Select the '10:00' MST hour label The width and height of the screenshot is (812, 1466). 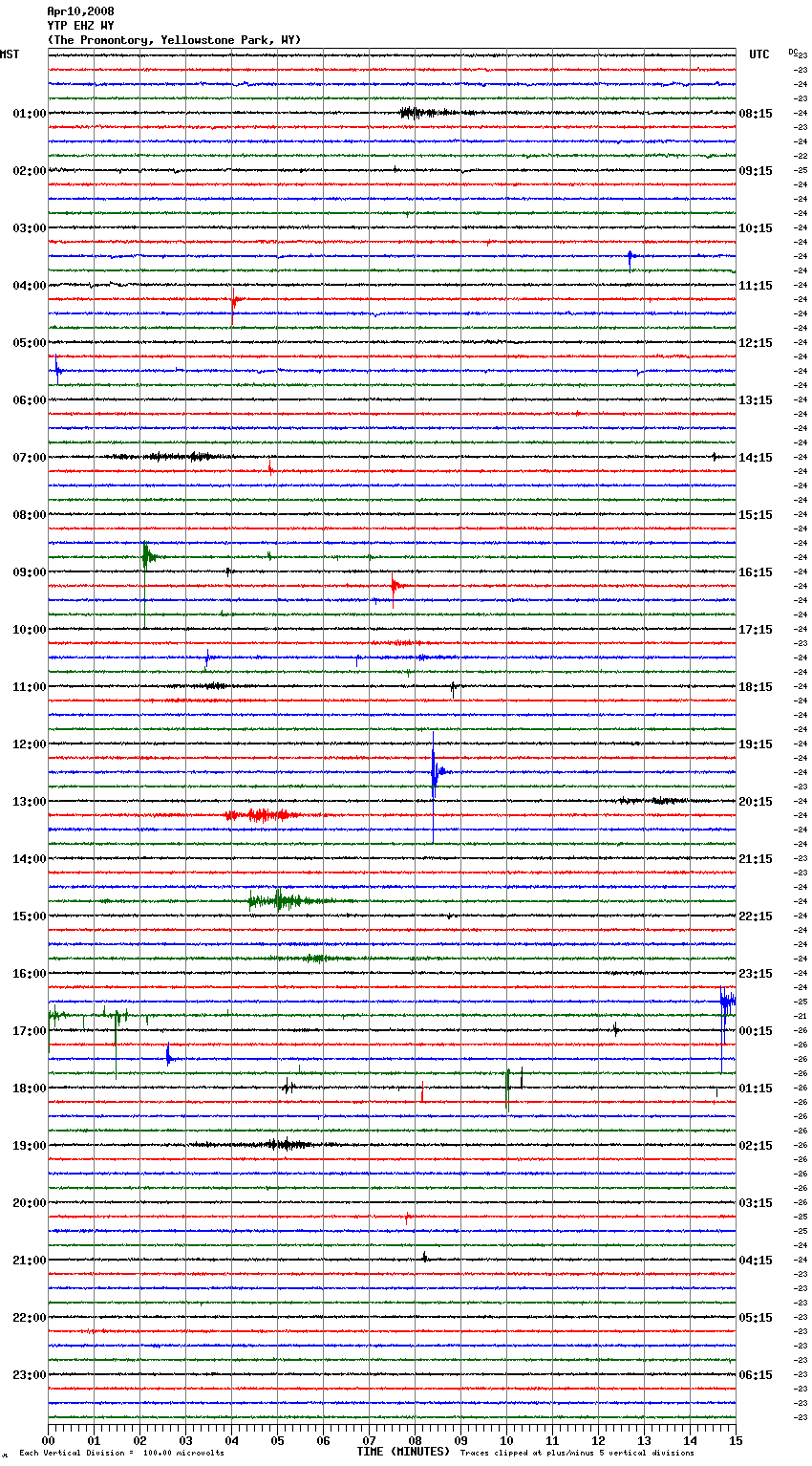pyautogui.click(x=30, y=630)
